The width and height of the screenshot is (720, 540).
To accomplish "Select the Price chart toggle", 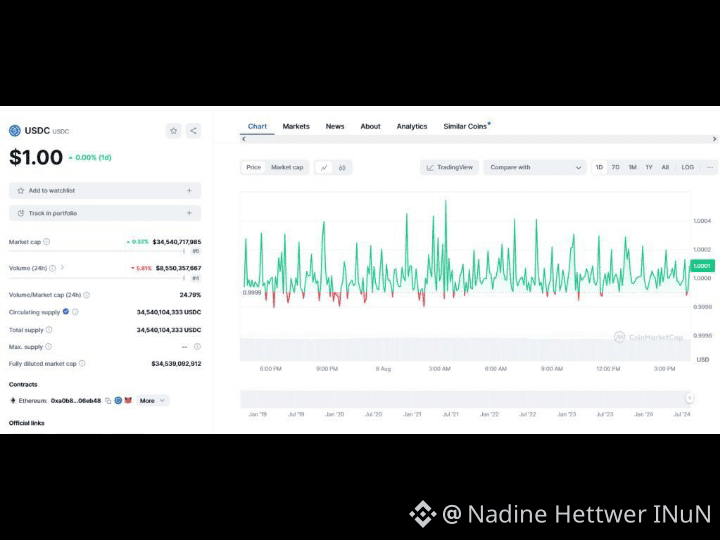I will [253, 168].
